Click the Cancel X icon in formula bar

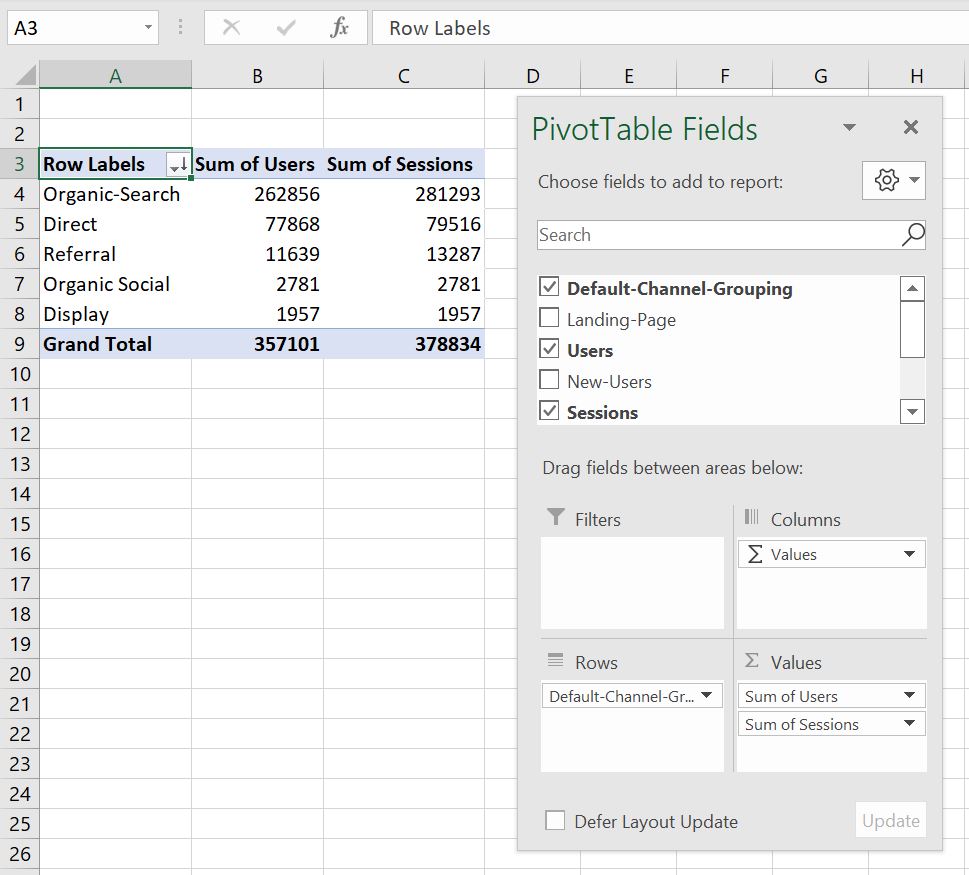pyautogui.click(x=231, y=28)
